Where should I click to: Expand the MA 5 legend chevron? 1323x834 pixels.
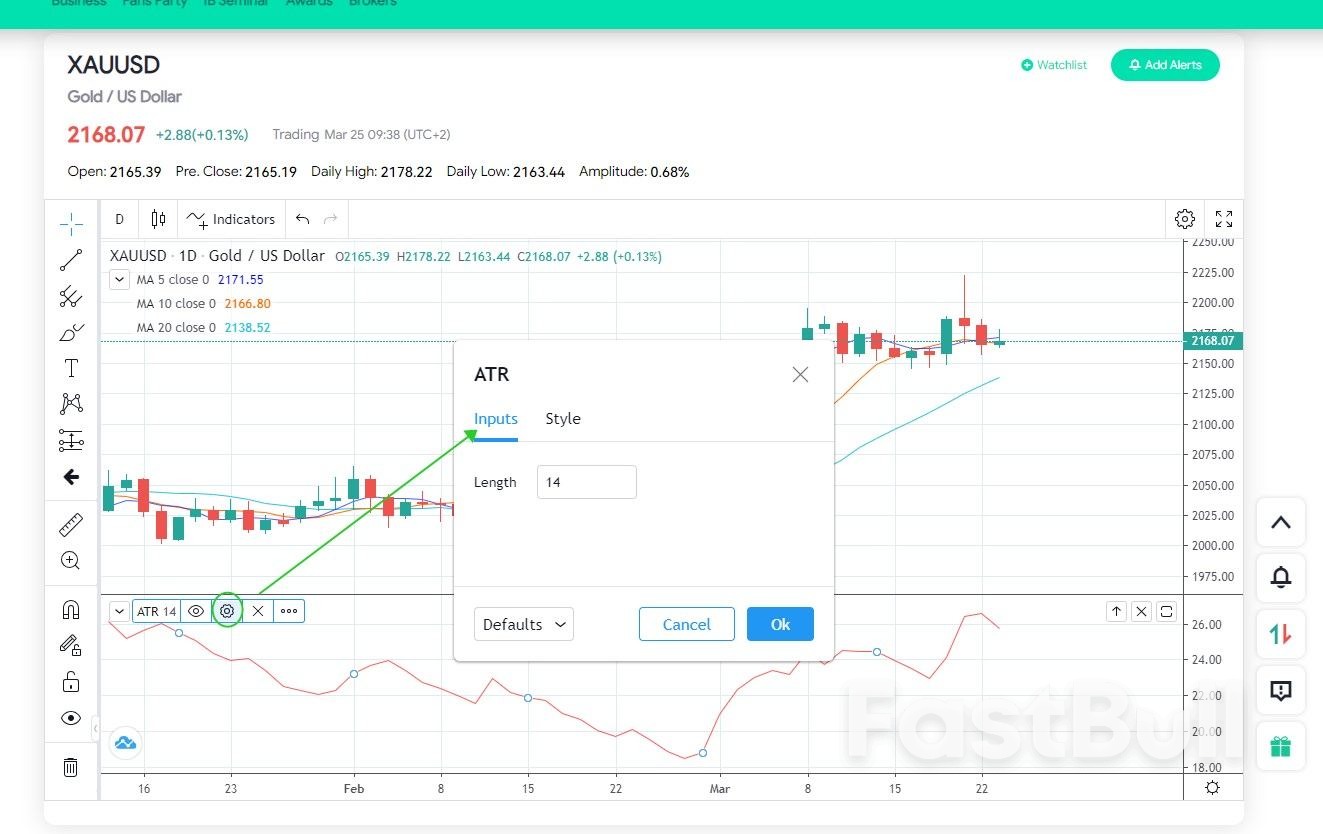click(119, 279)
